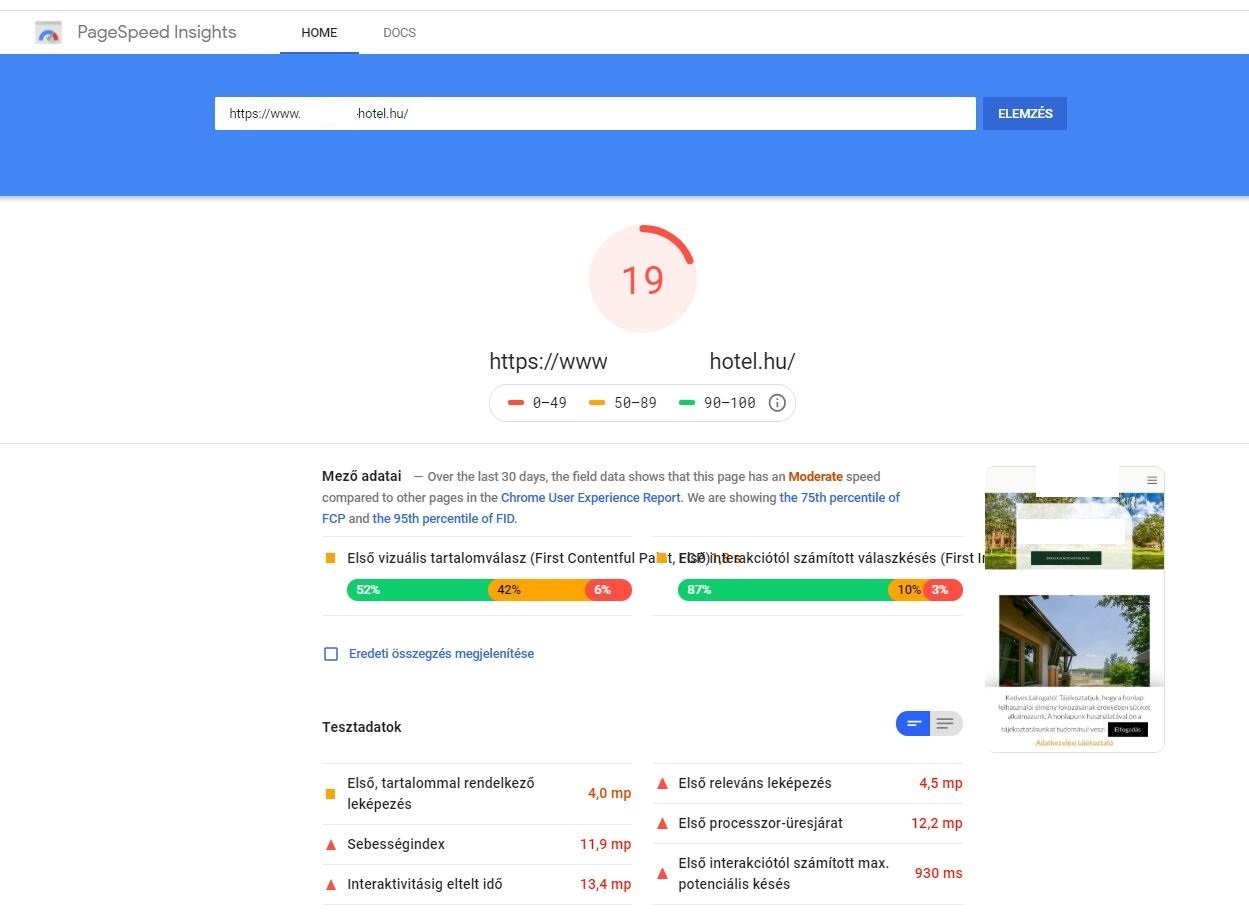Screen dimensions: 1249x912
Task: Click the 95th percentile of FID link
Action: (443, 518)
